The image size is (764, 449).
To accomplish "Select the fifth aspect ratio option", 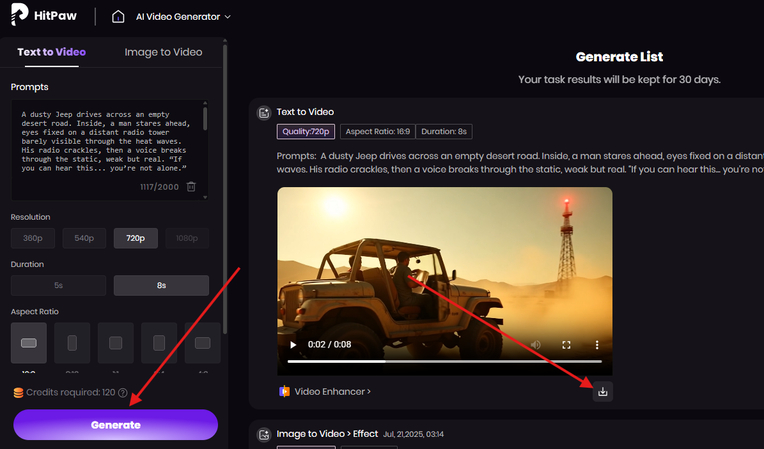I will 203,343.
